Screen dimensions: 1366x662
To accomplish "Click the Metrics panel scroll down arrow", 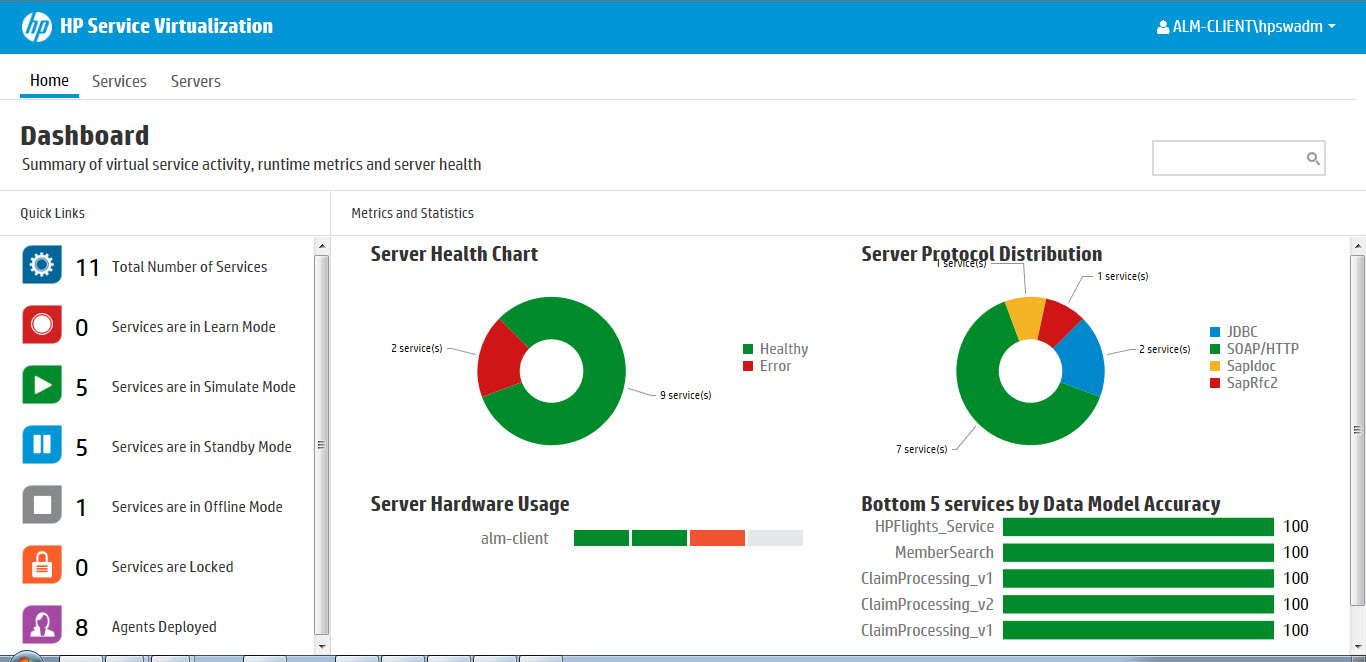I will (x=1357, y=646).
